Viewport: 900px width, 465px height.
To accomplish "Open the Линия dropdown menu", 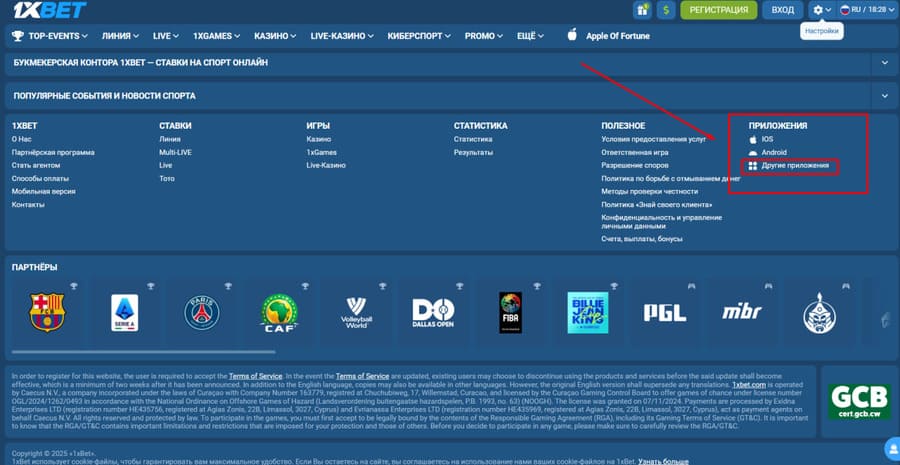I will pyautogui.click(x=121, y=36).
